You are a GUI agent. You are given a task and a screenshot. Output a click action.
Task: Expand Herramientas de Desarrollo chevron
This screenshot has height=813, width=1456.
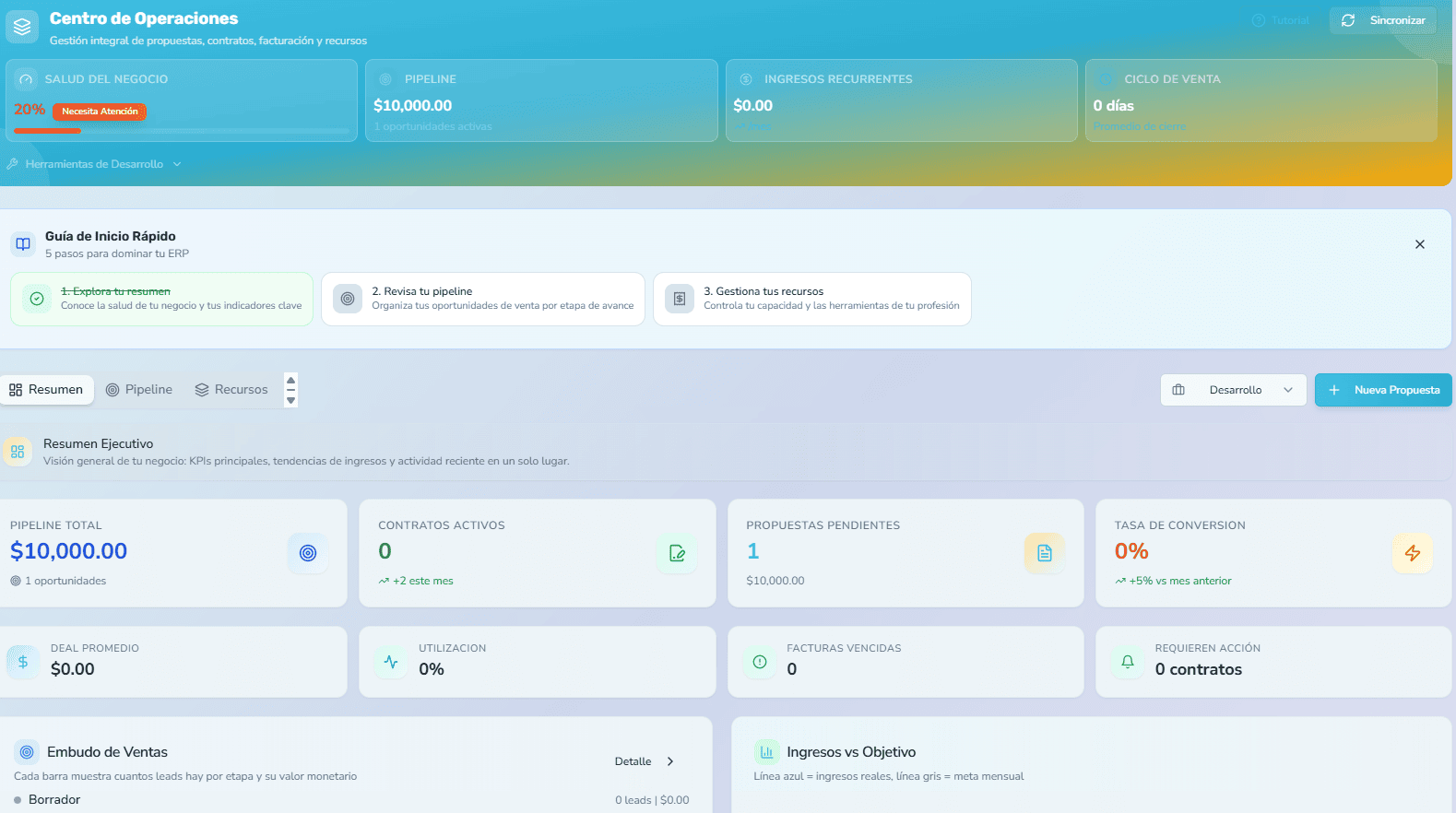(x=177, y=164)
